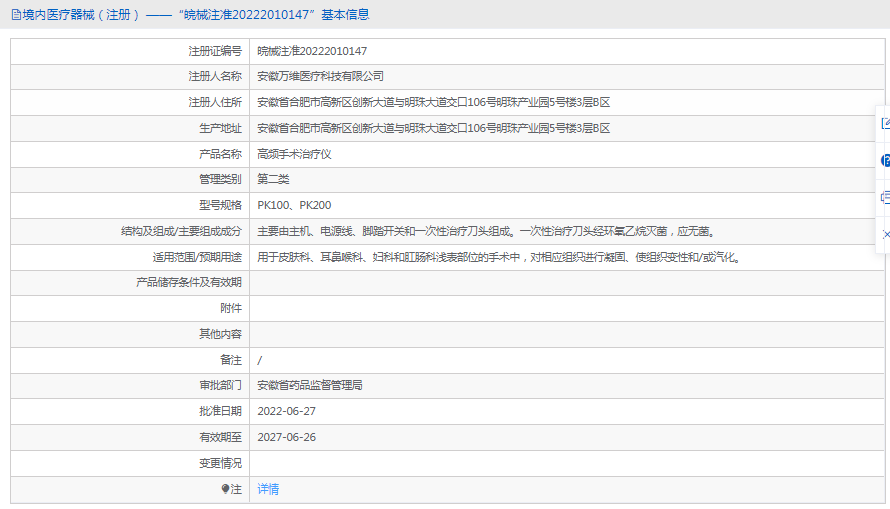Image resolution: width=890 pixels, height=509 pixels.
Task: Click the X close icon in the side panel
Action: tap(886, 234)
